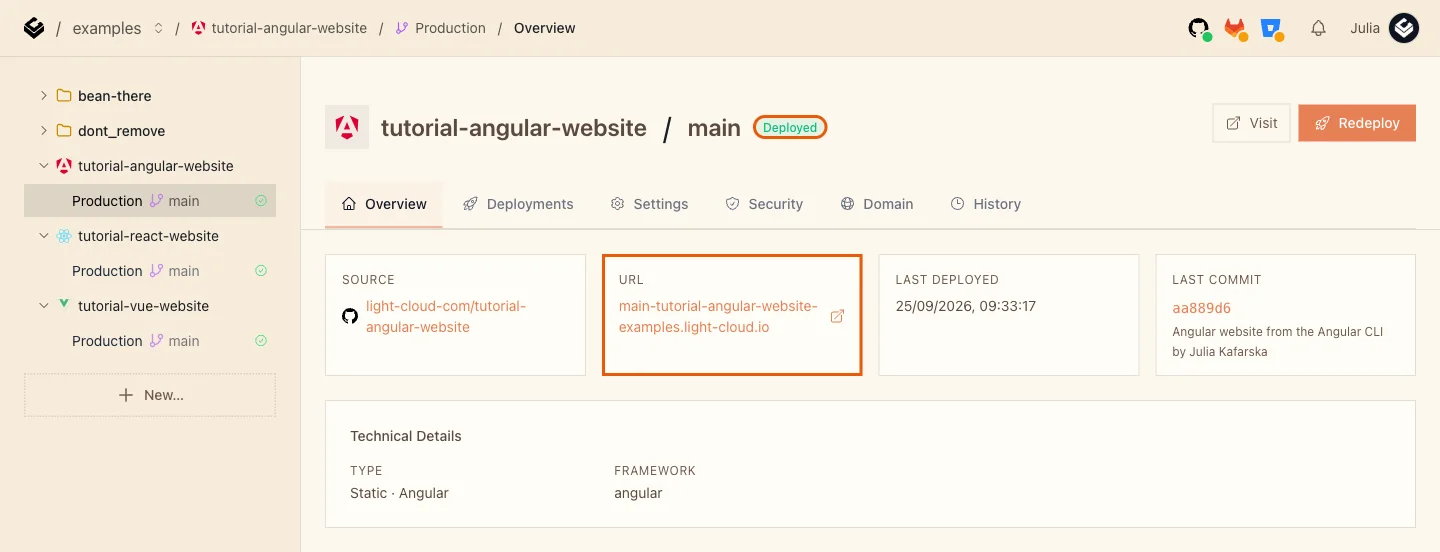The image size is (1440, 552).
Task: Go to tutorial-angular-website breadcrumb
Action: [279, 28]
